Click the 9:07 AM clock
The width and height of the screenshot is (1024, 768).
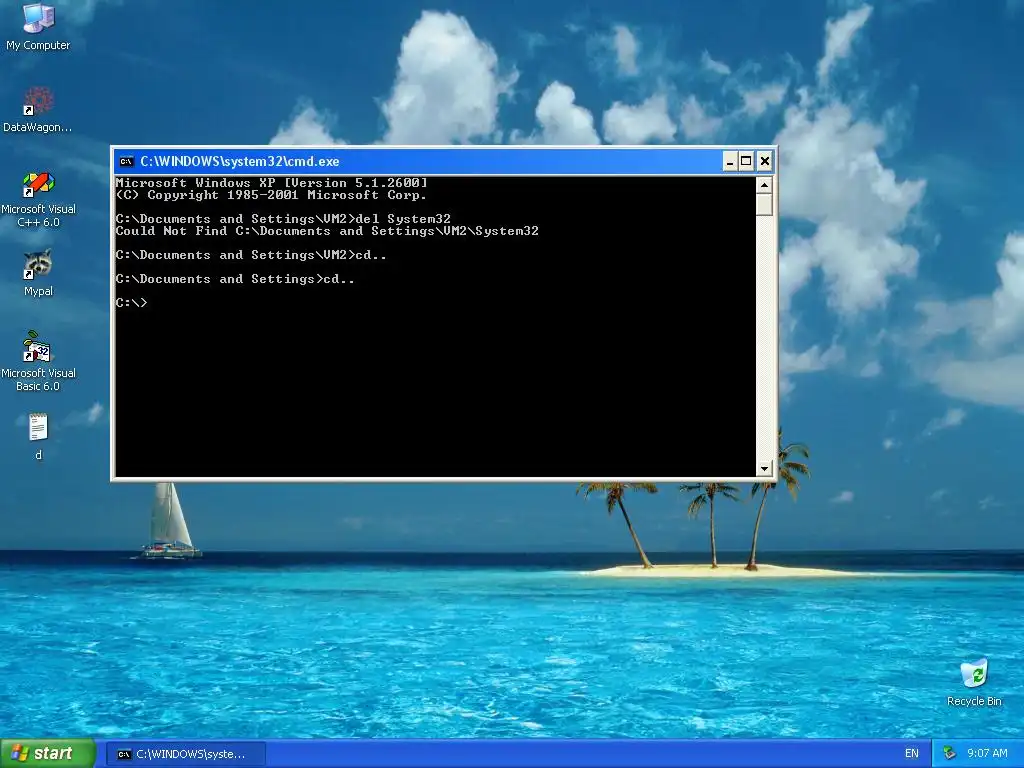987,754
